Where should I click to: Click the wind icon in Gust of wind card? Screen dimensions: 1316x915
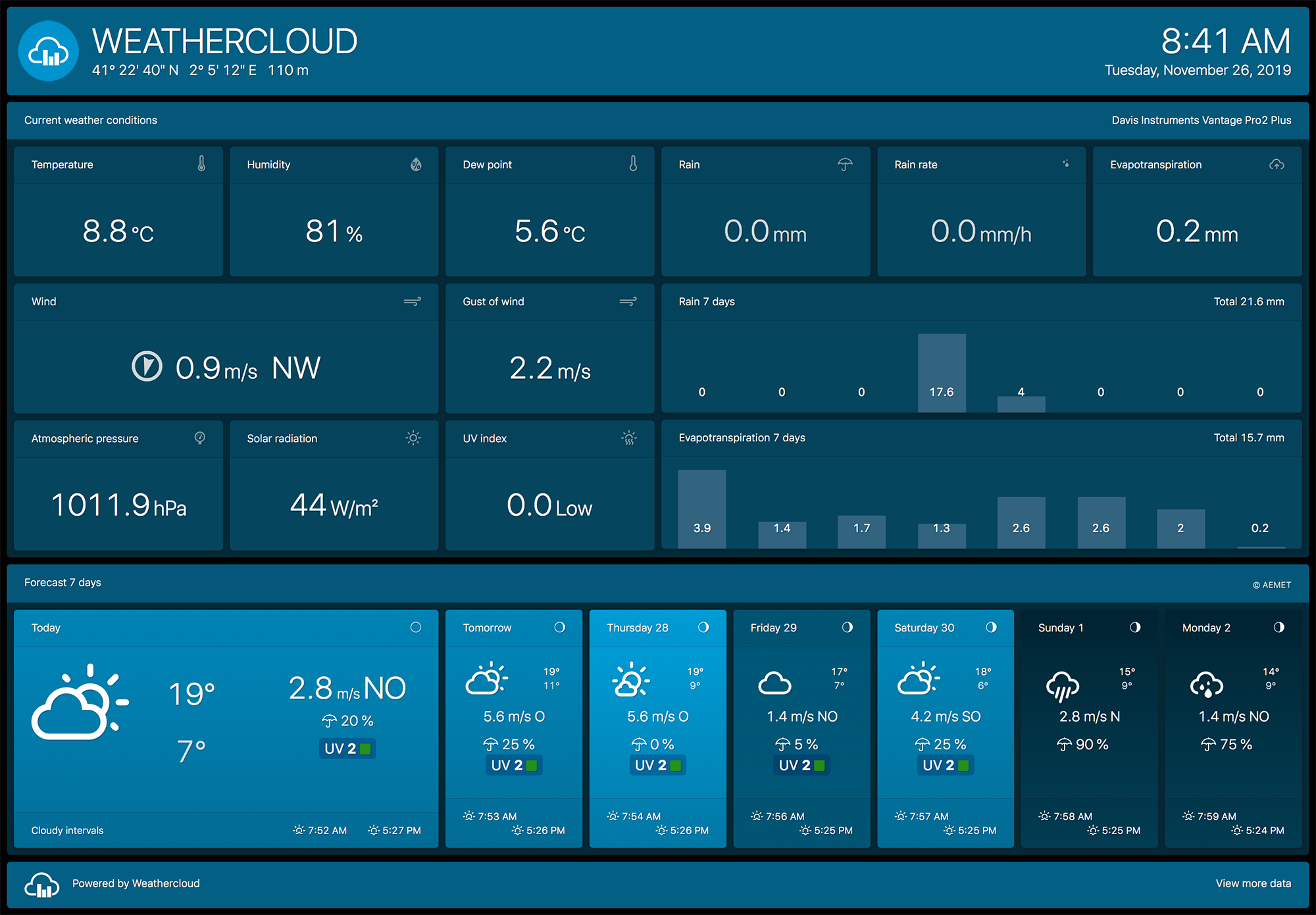coord(628,301)
